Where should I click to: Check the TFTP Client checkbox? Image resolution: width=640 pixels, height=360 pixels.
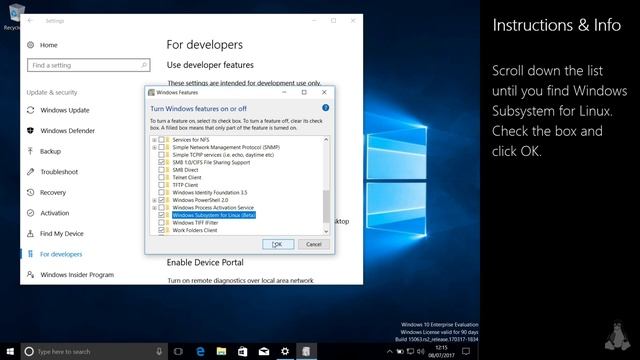(x=162, y=185)
